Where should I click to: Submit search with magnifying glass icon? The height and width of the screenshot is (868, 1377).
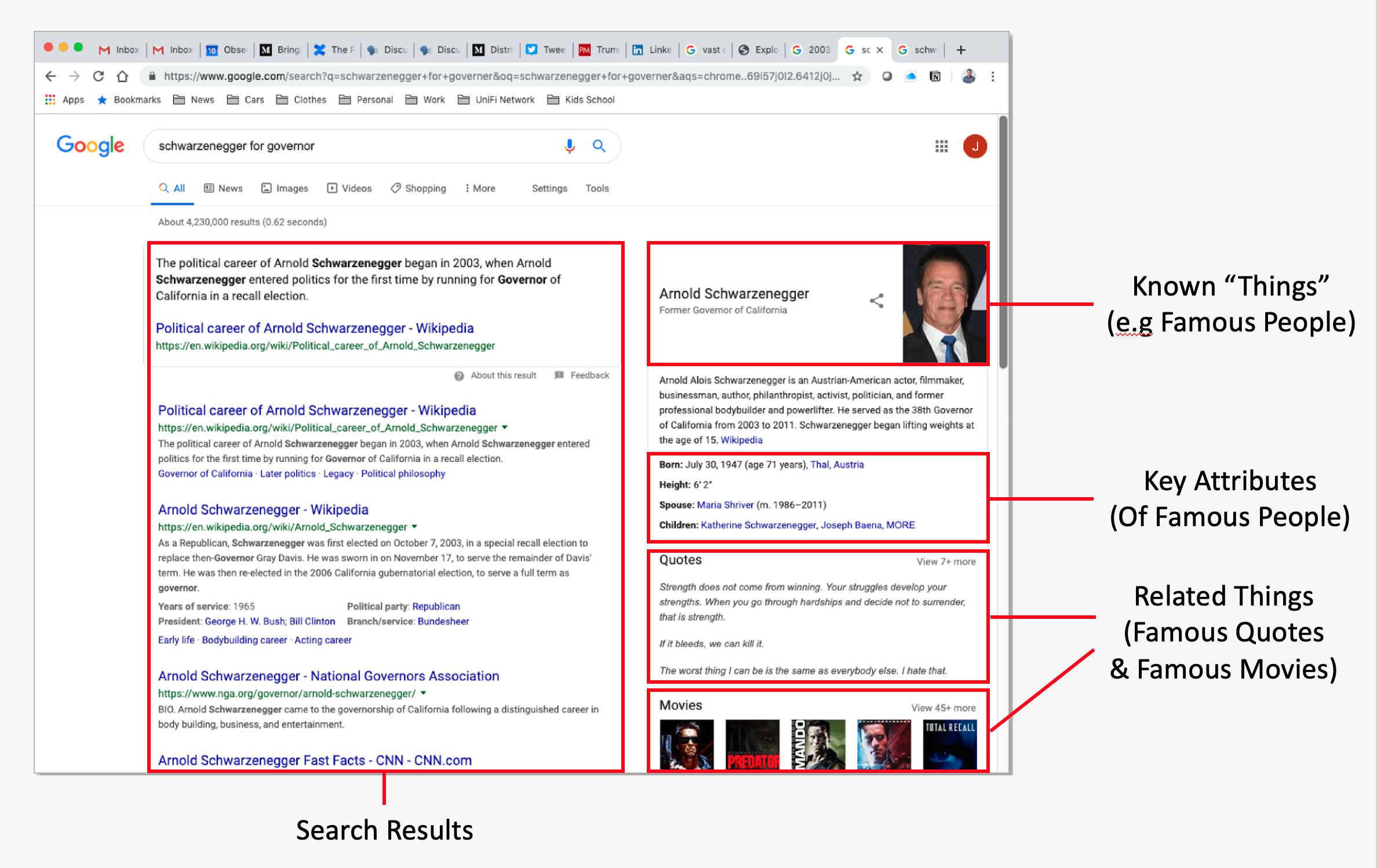click(x=599, y=146)
